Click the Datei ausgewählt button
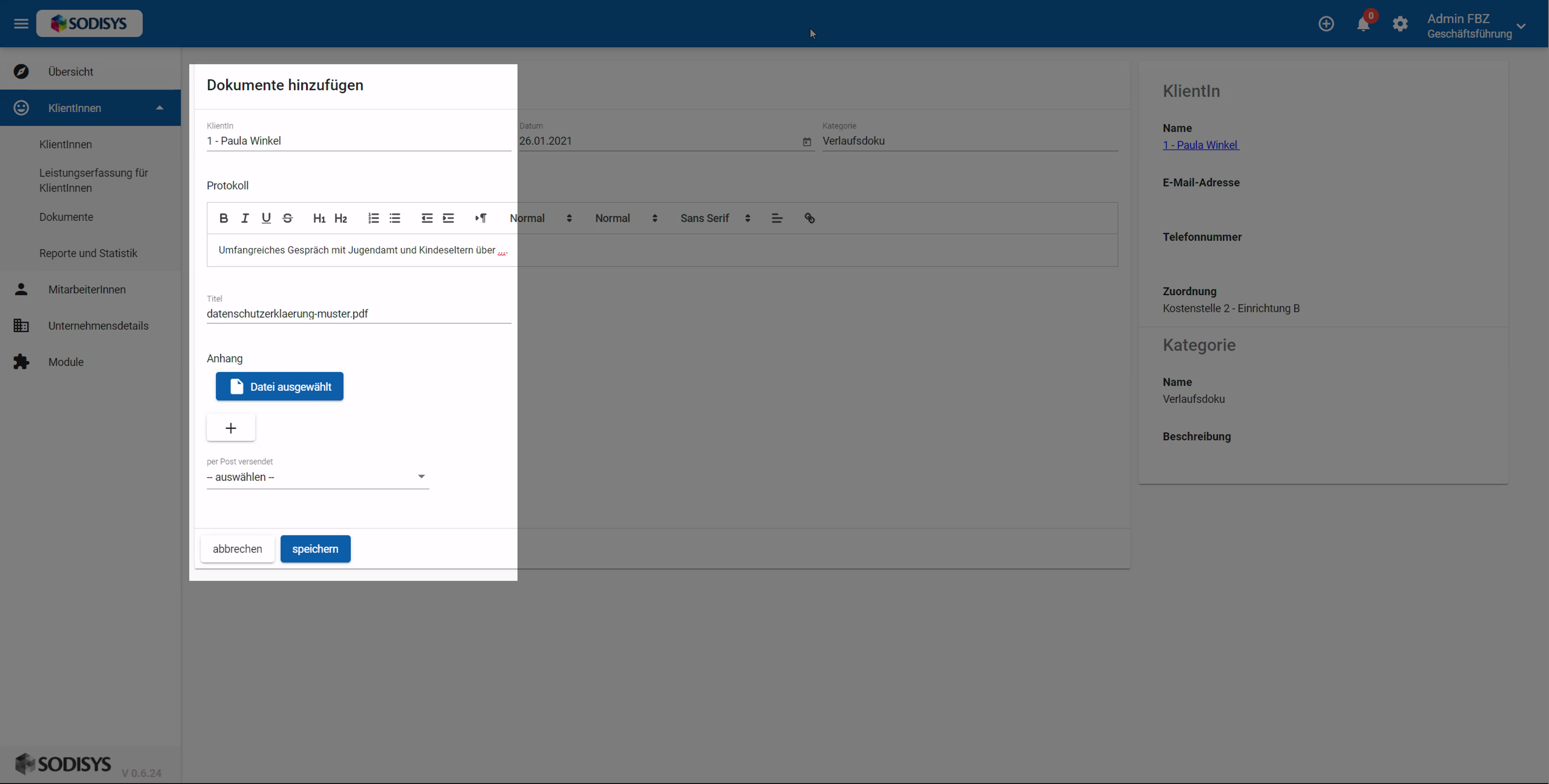This screenshot has width=1549, height=784. click(x=279, y=387)
